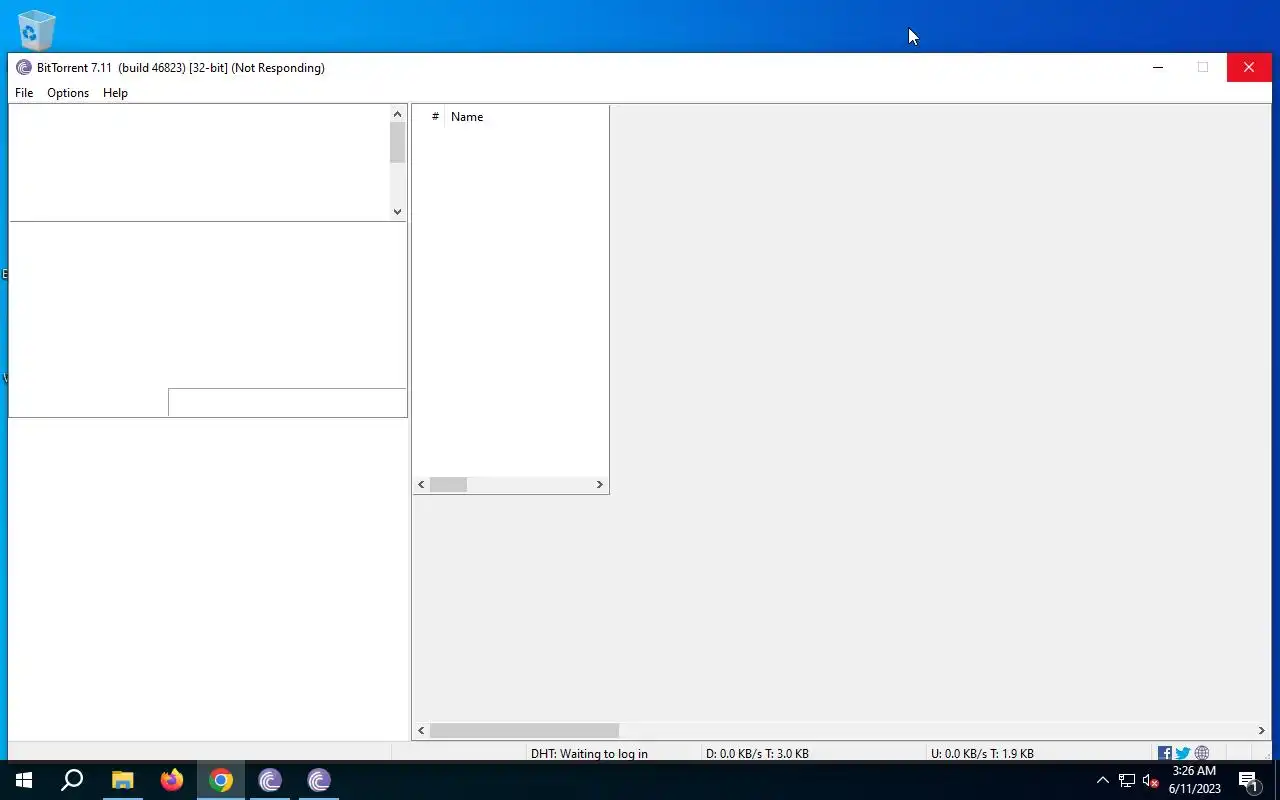This screenshot has height=800, width=1280.
Task: Click the vertical scrollbar up arrow
Action: pyautogui.click(x=397, y=114)
